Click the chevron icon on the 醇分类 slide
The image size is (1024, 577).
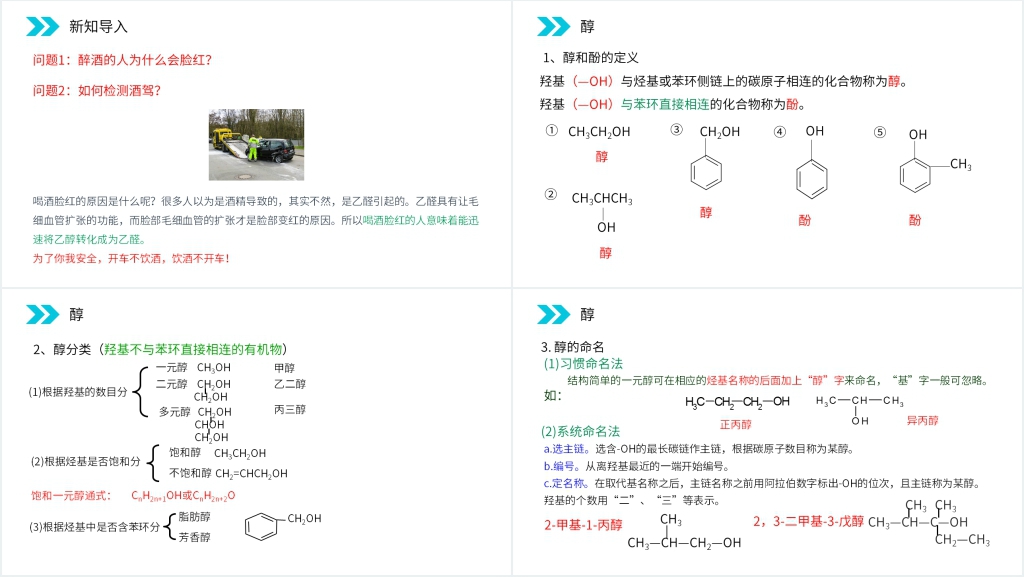(x=43, y=315)
